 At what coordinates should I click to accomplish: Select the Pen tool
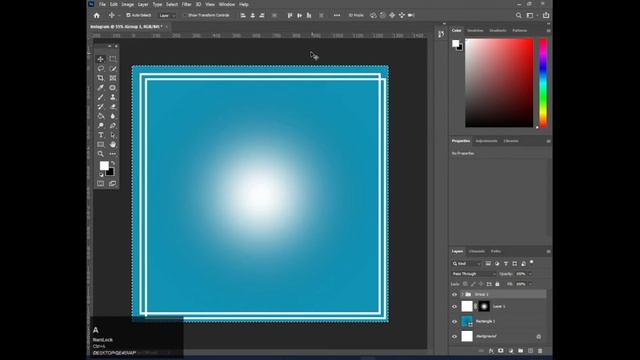[x=113, y=125]
